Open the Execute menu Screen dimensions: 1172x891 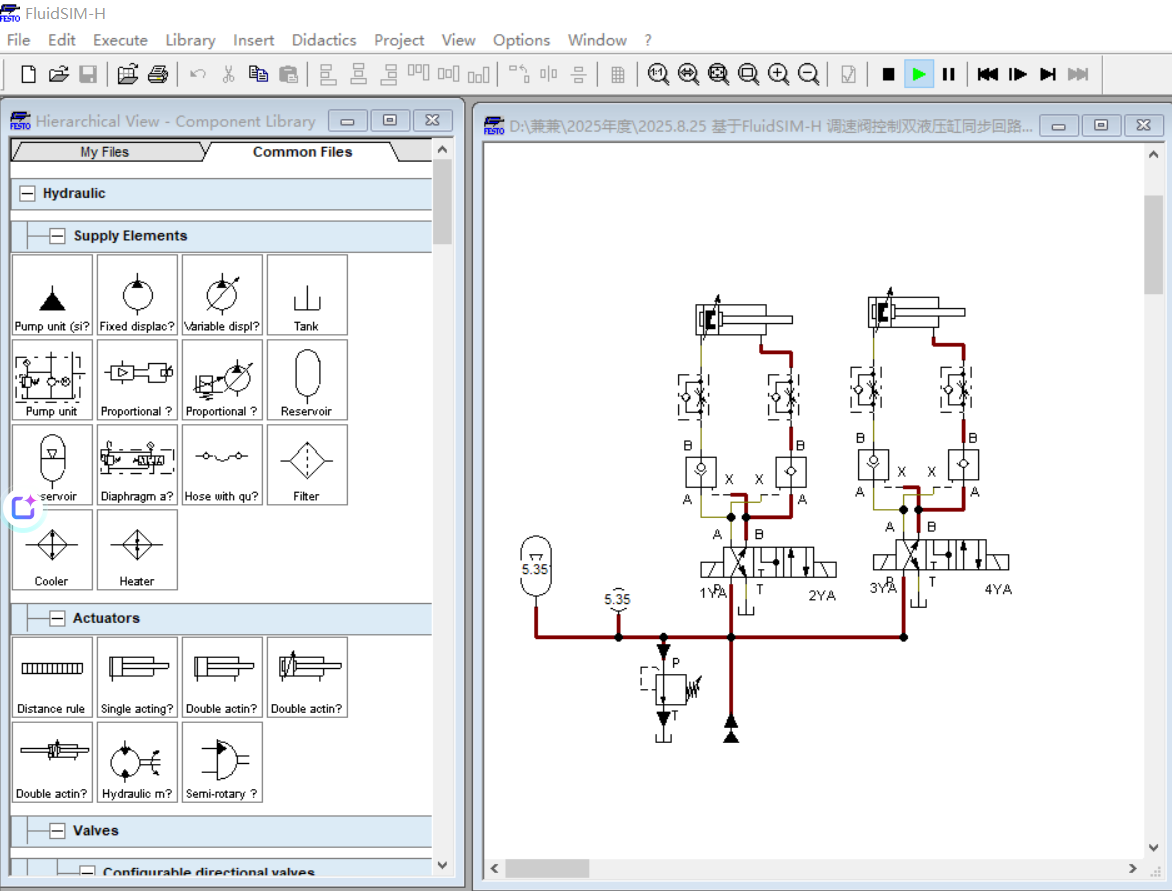[120, 40]
